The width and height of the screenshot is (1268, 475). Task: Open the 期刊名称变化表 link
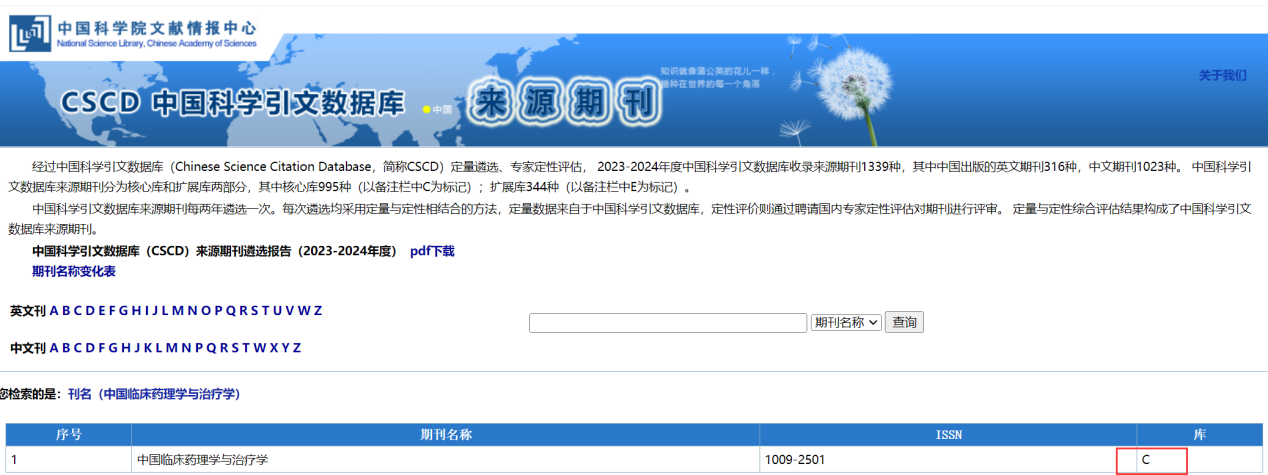click(x=74, y=271)
